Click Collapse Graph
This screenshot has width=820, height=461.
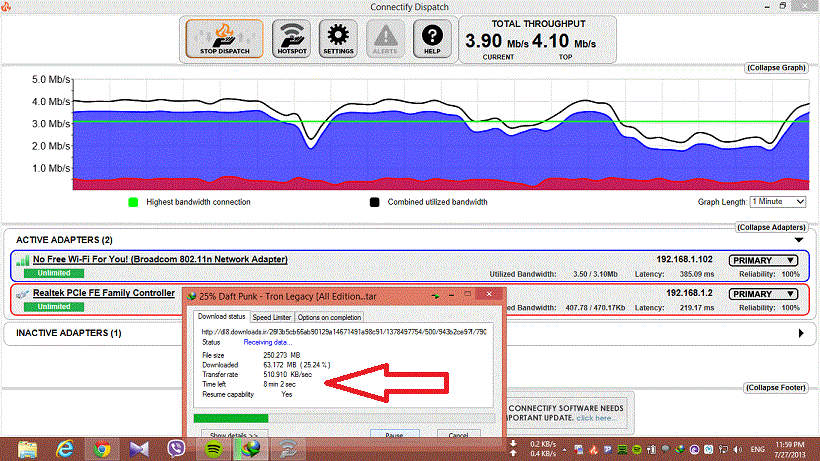776,68
